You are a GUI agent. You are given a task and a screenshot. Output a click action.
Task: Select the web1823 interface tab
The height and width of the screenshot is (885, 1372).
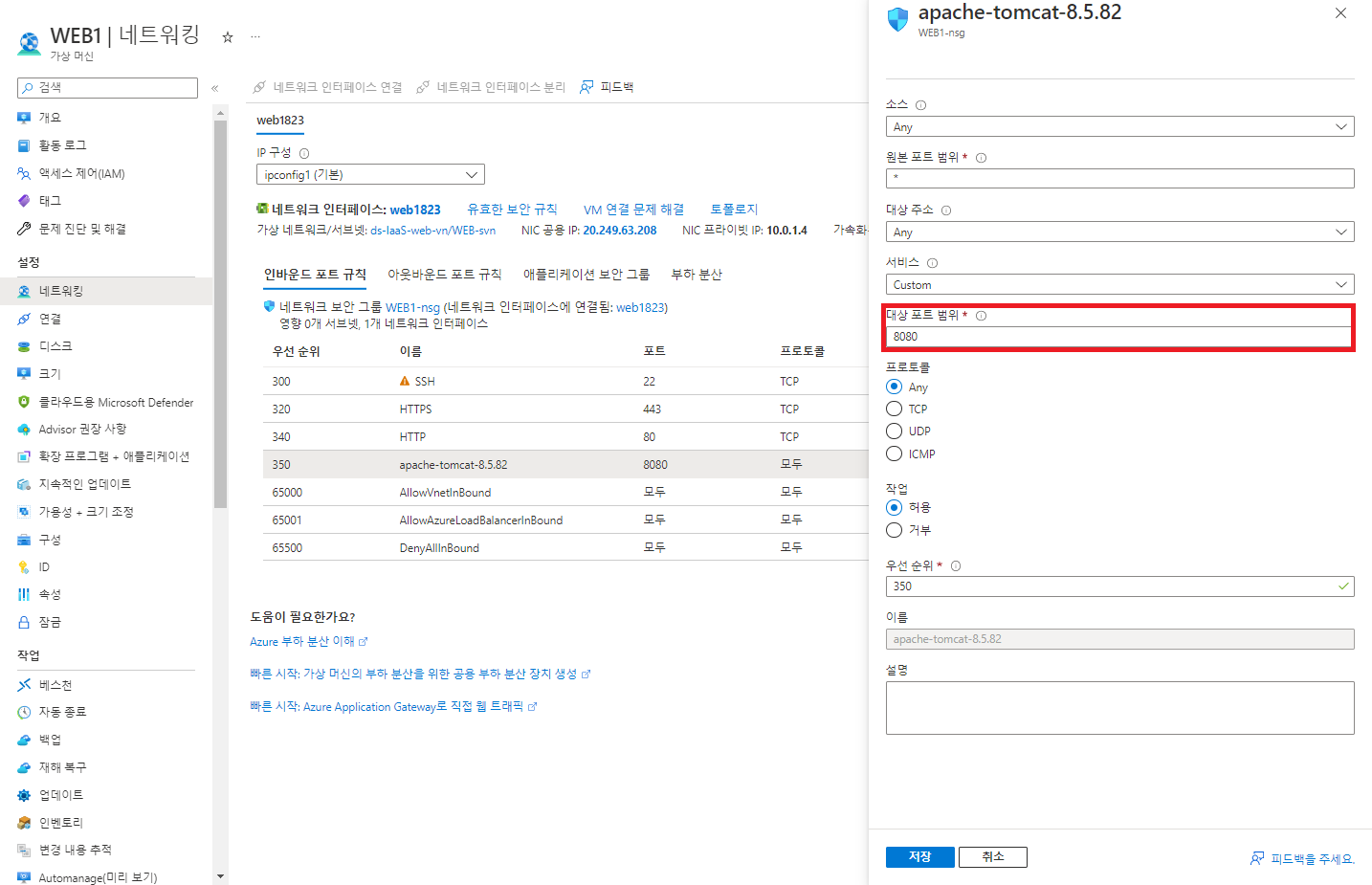click(280, 121)
